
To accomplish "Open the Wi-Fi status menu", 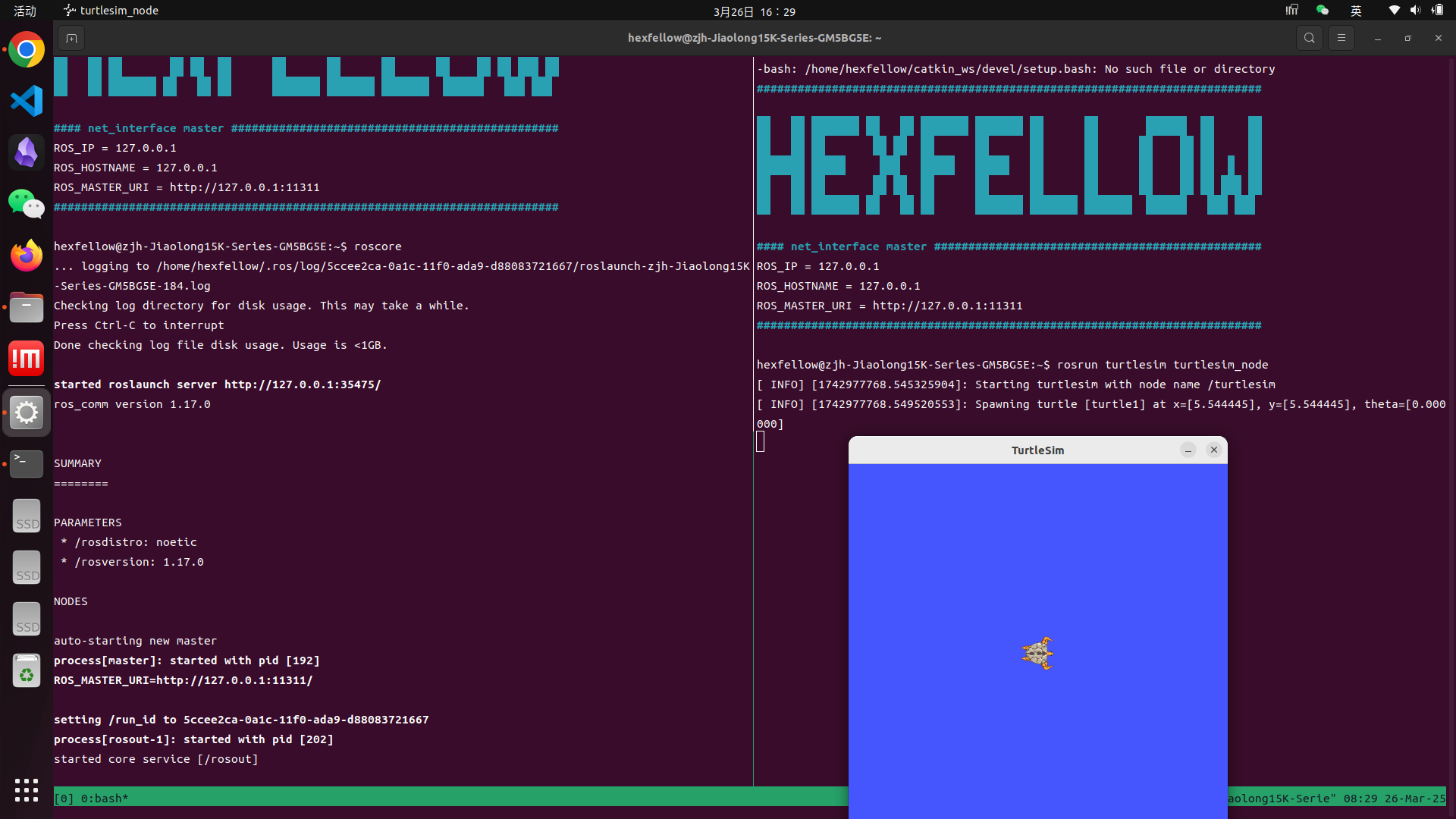I will click(x=1394, y=11).
